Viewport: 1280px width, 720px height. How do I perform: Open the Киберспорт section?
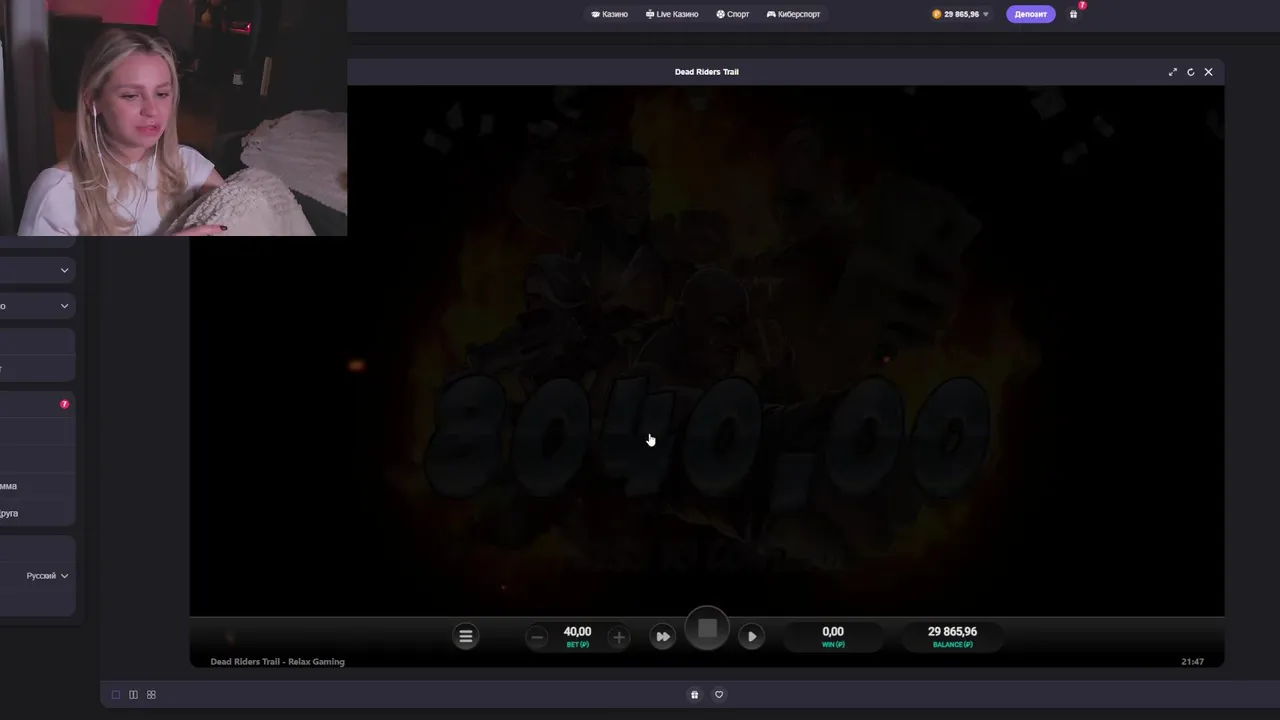tap(793, 14)
